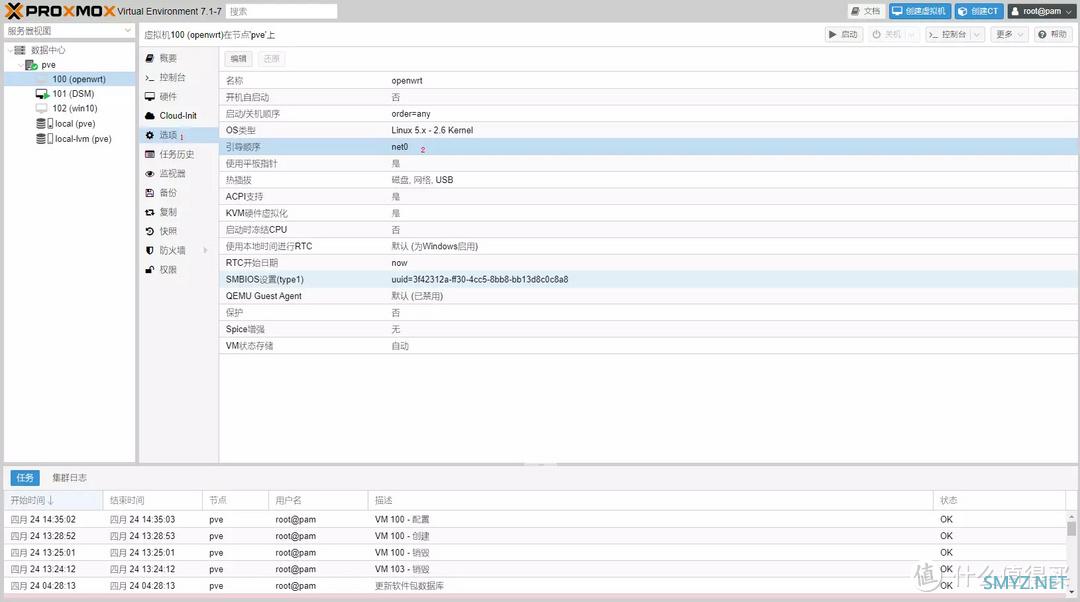Select the KVM硬件虚拟化 row
1080x602 pixels.
pyautogui.click(x=649, y=213)
